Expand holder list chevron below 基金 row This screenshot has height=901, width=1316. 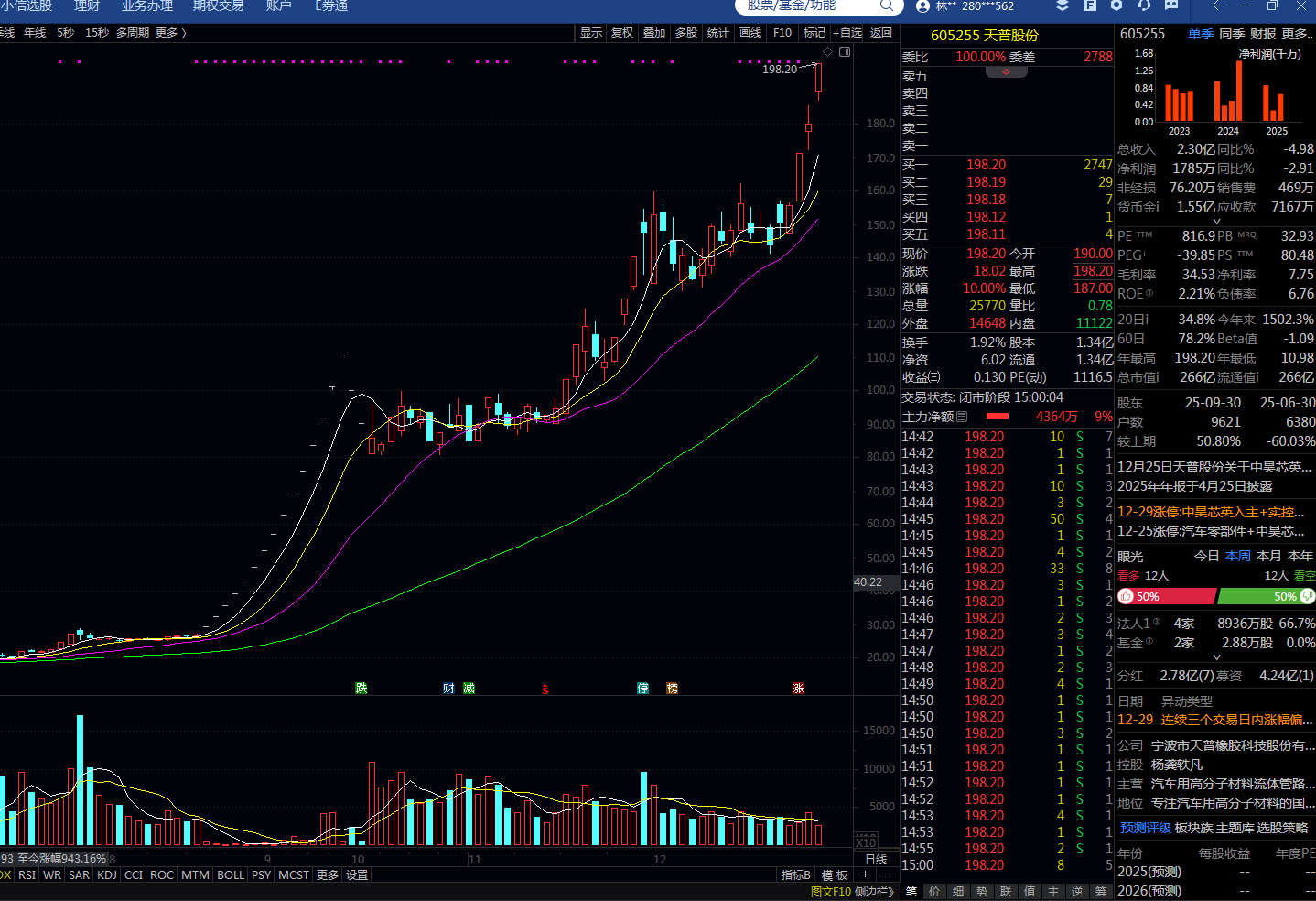click(x=1216, y=657)
